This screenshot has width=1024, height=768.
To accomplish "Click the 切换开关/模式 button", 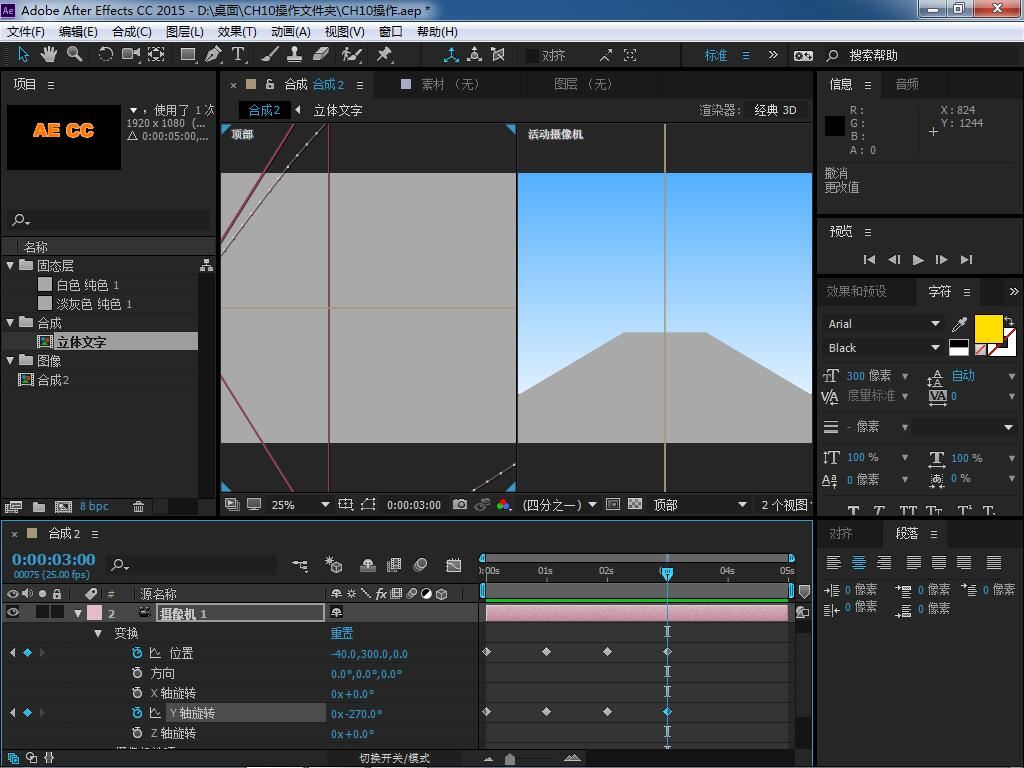I will point(394,758).
